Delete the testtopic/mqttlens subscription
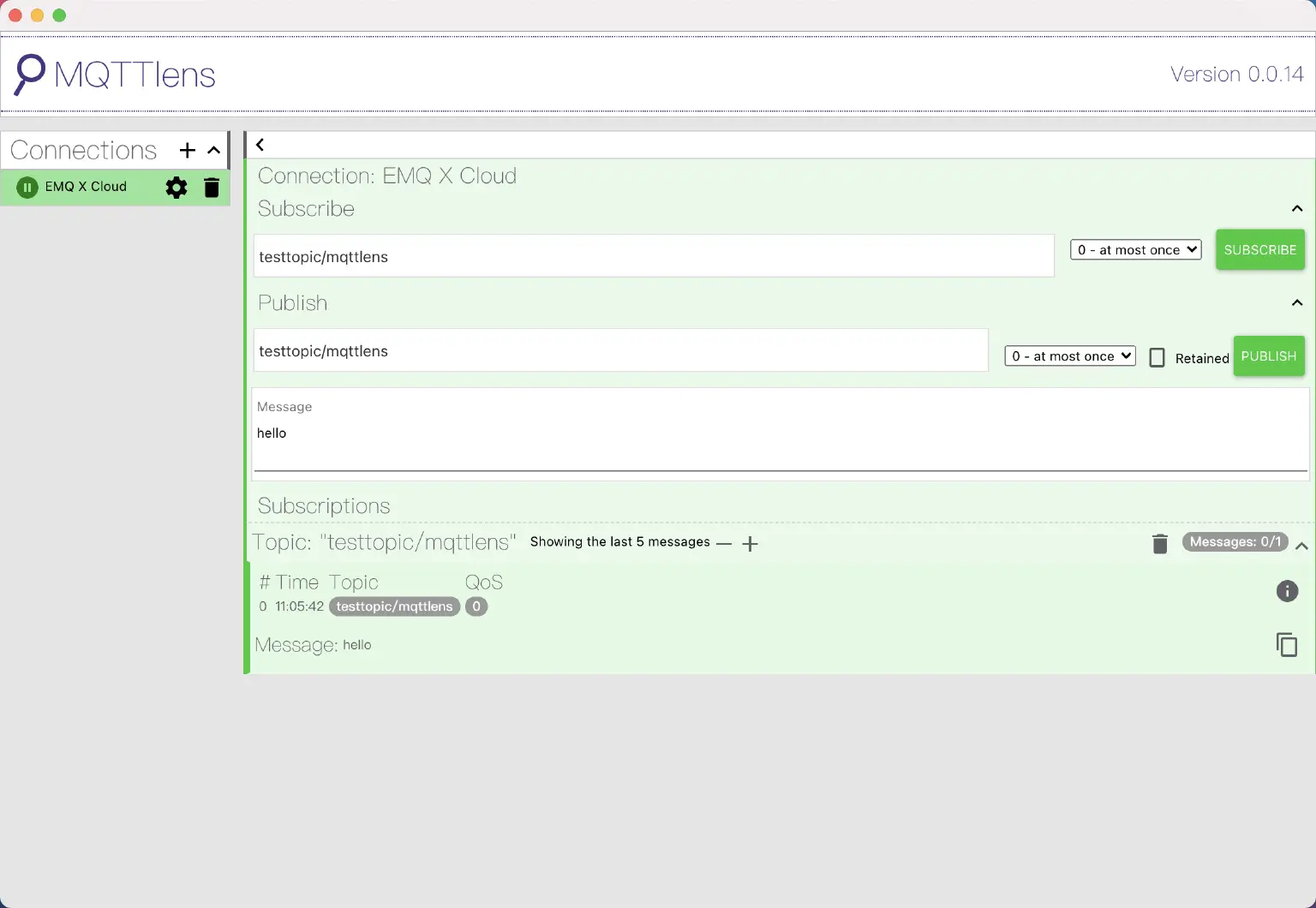The image size is (1316, 908). (x=1160, y=544)
